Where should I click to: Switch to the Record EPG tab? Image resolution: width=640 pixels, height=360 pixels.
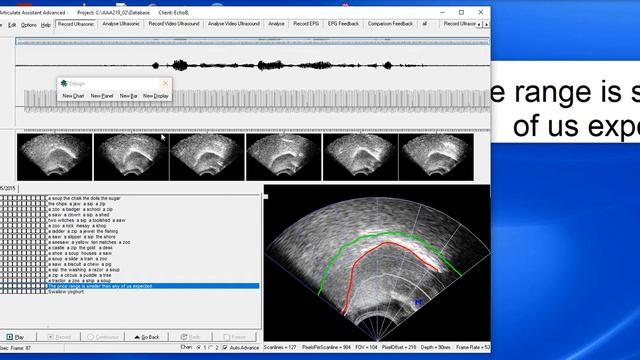point(306,24)
